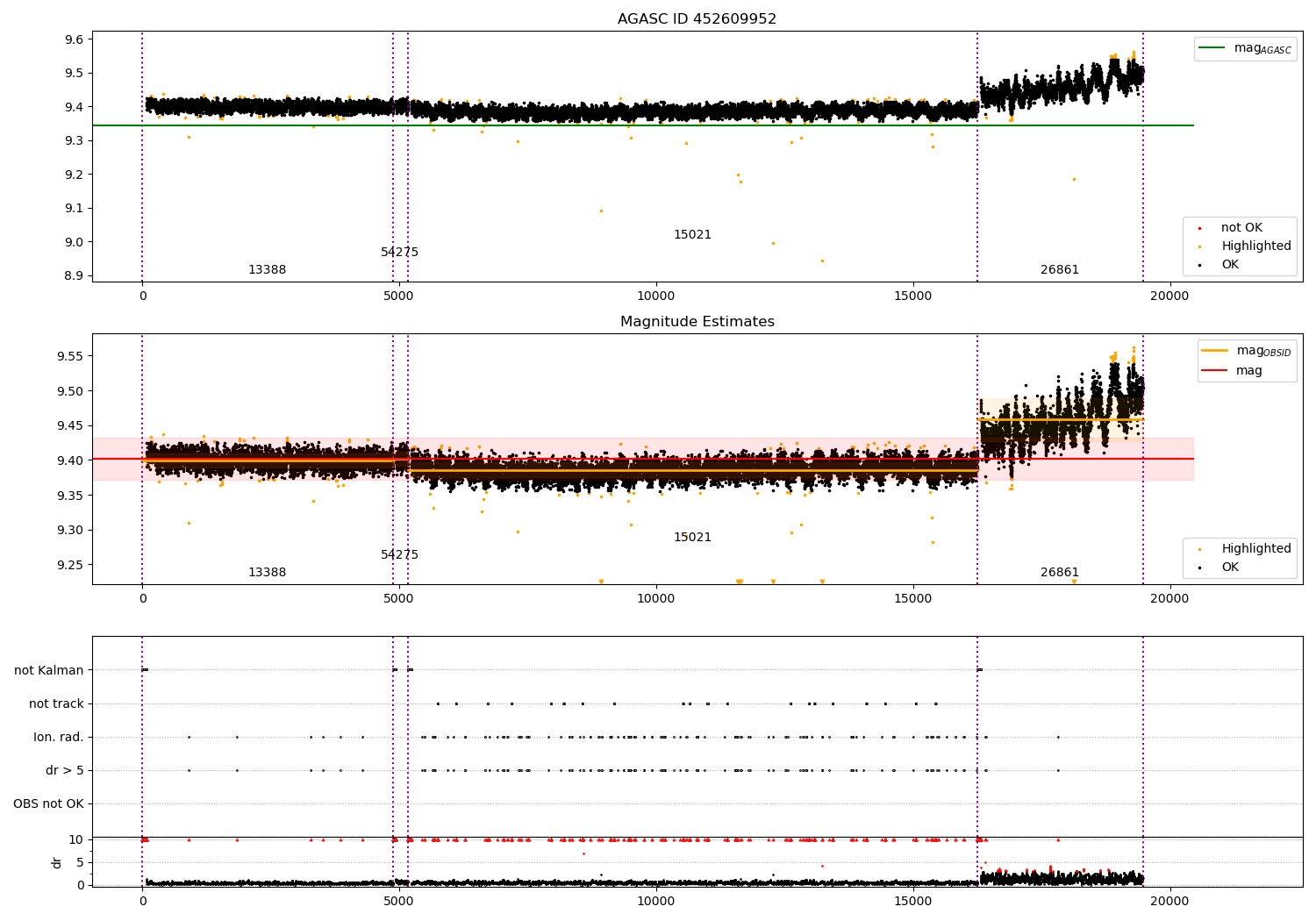Click x-axis tick 5000 in the AGASC ID plot
The image size is (1316, 921).
coord(399,296)
